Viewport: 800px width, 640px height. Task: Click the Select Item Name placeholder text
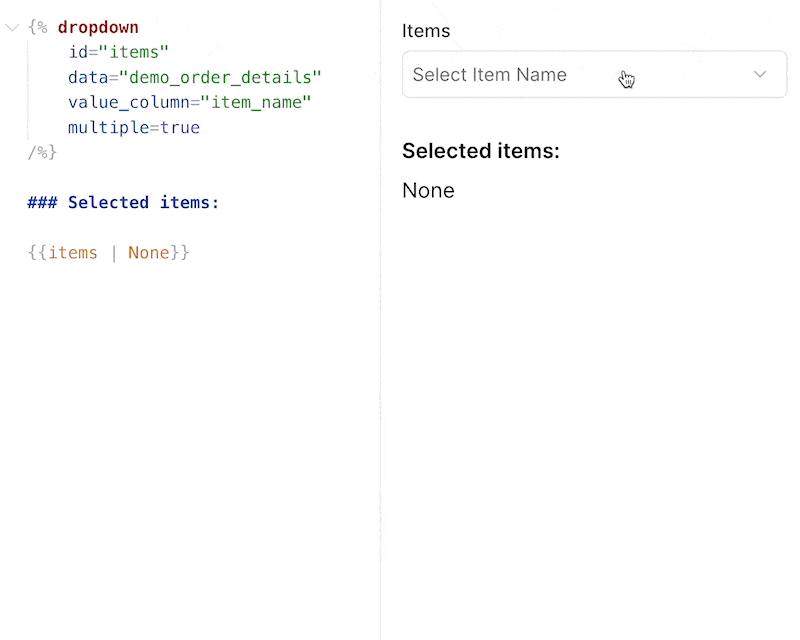pyautogui.click(x=490, y=74)
